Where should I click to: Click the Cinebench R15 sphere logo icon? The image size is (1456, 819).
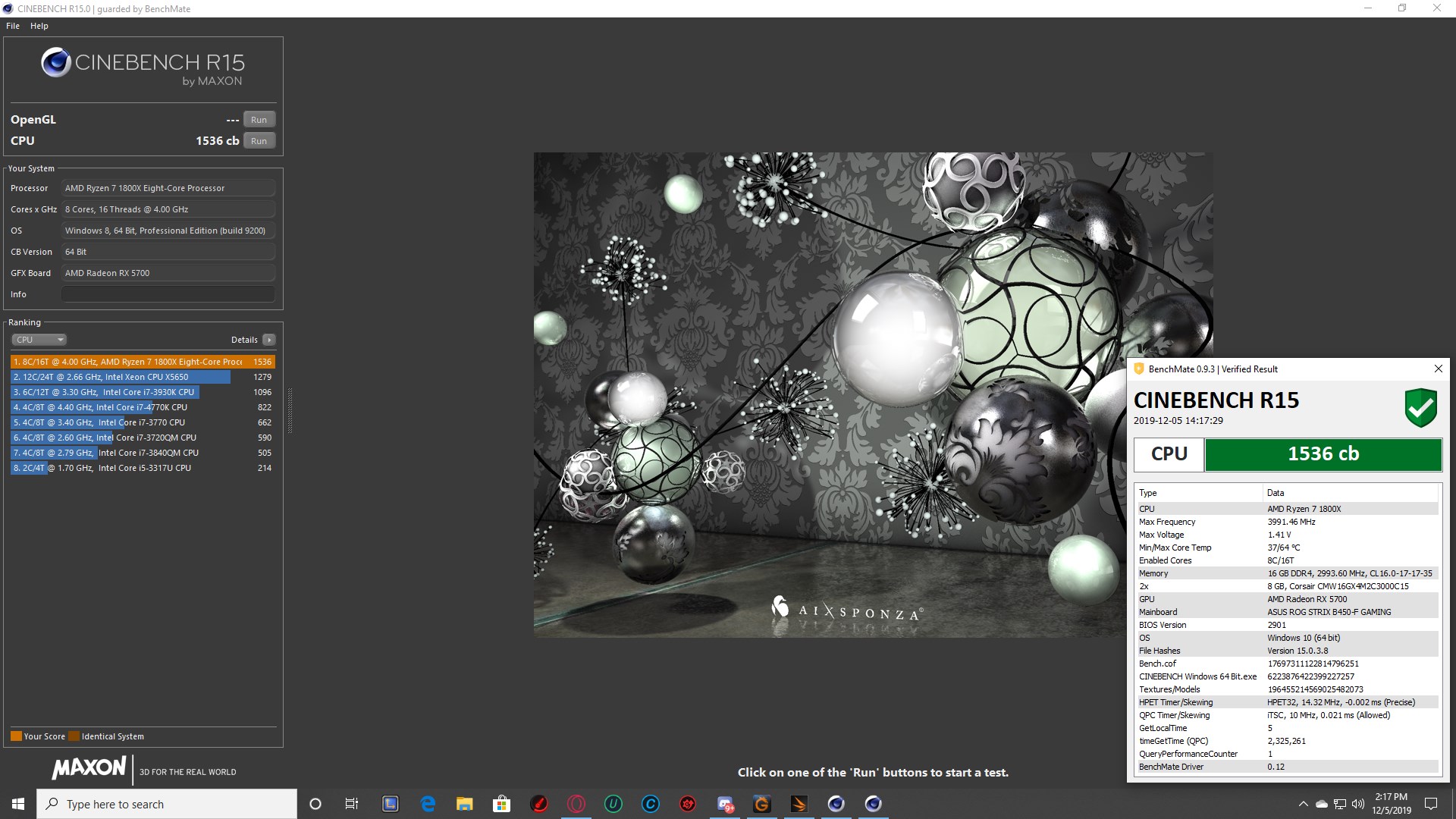coord(56,63)
